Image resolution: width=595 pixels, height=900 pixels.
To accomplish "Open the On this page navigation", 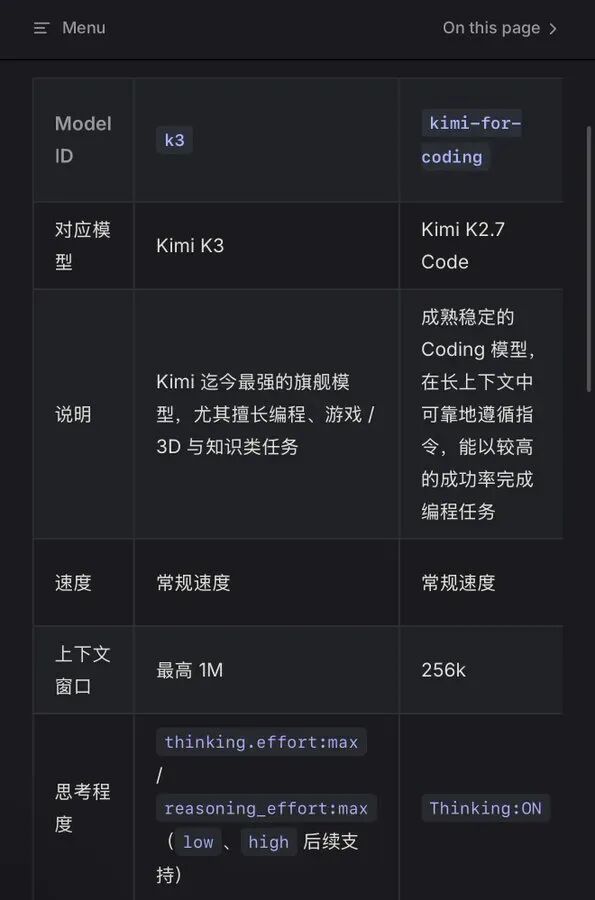I will pyautogui.click(x=491, y=28).
